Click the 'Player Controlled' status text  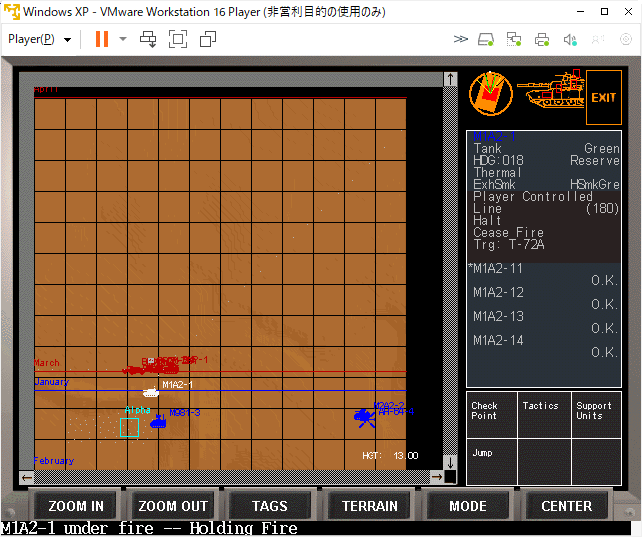tap(533, 197)
